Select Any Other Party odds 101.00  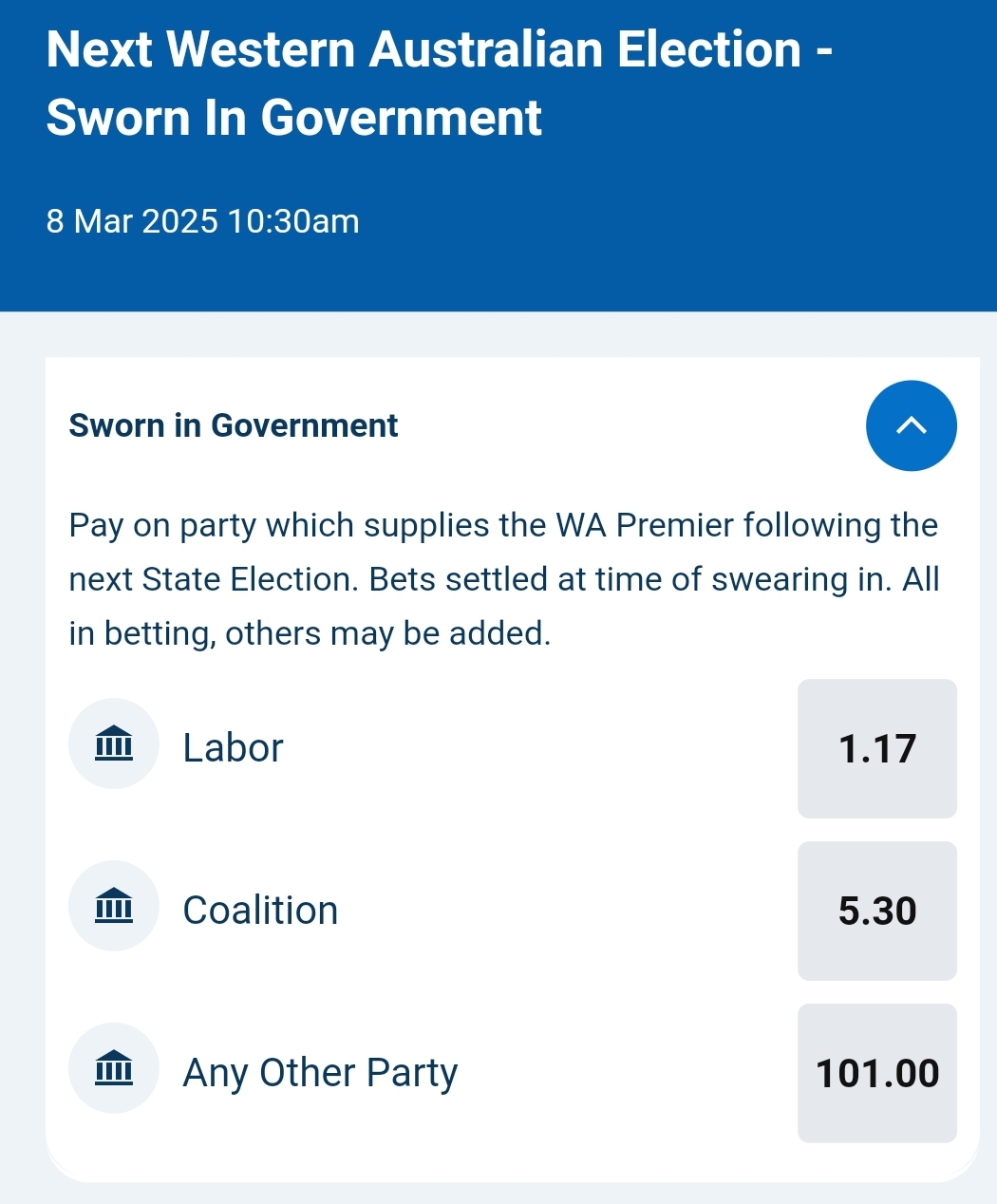pyautogui.click(x=877, y=1073)
